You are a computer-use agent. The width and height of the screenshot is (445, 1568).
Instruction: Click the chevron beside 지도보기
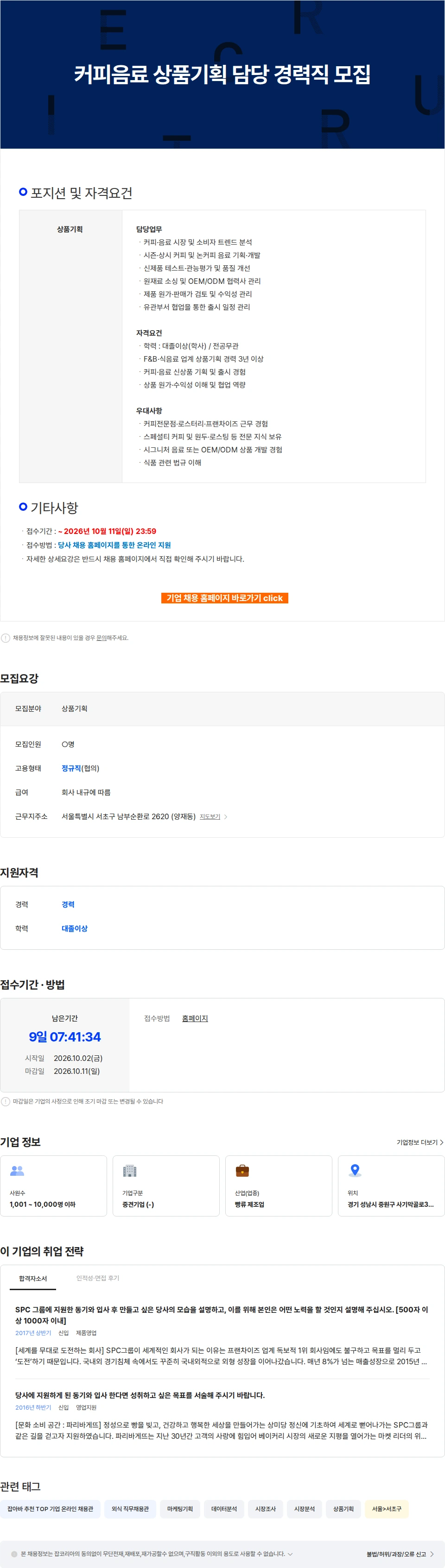click(226, 817)
